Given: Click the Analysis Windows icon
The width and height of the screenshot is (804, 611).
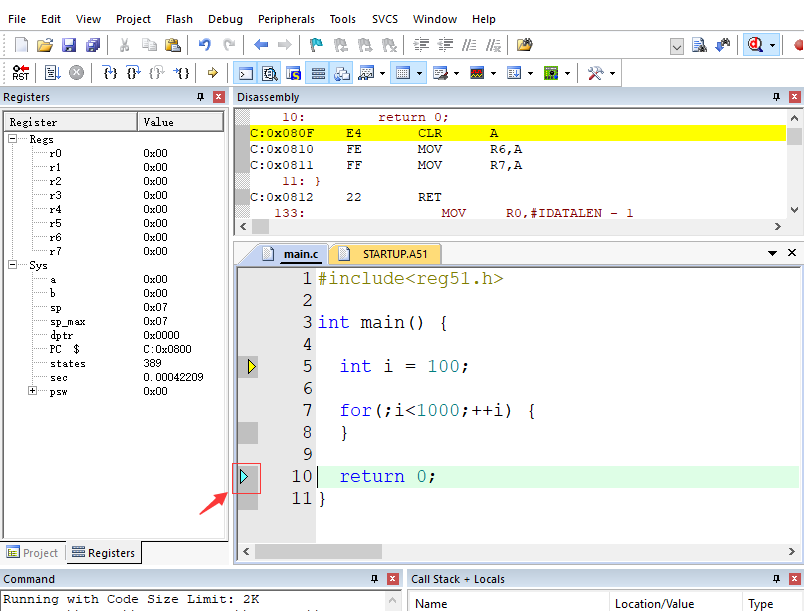Looking at the screenshot, I should point(477,73).
